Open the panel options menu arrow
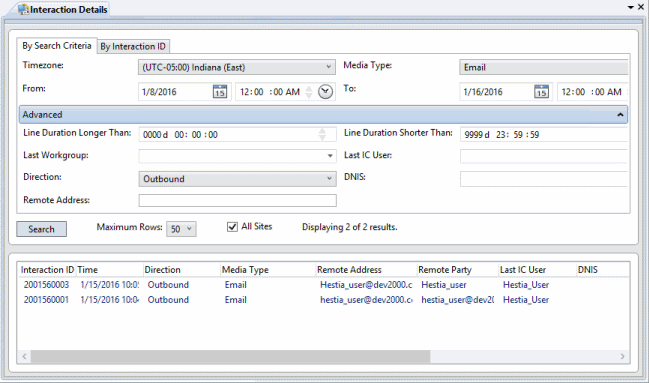Screen dimensions: 649x383 (631, 7)
